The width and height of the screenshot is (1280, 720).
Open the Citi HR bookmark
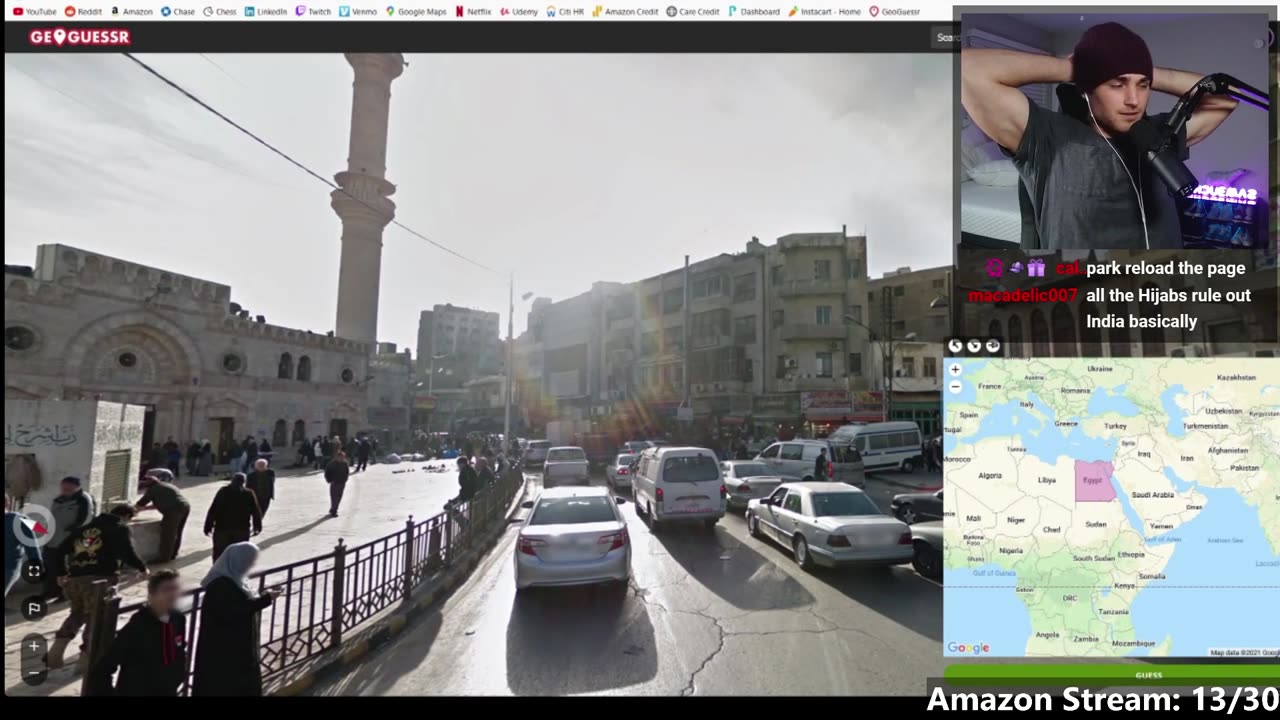coord(565,11)
